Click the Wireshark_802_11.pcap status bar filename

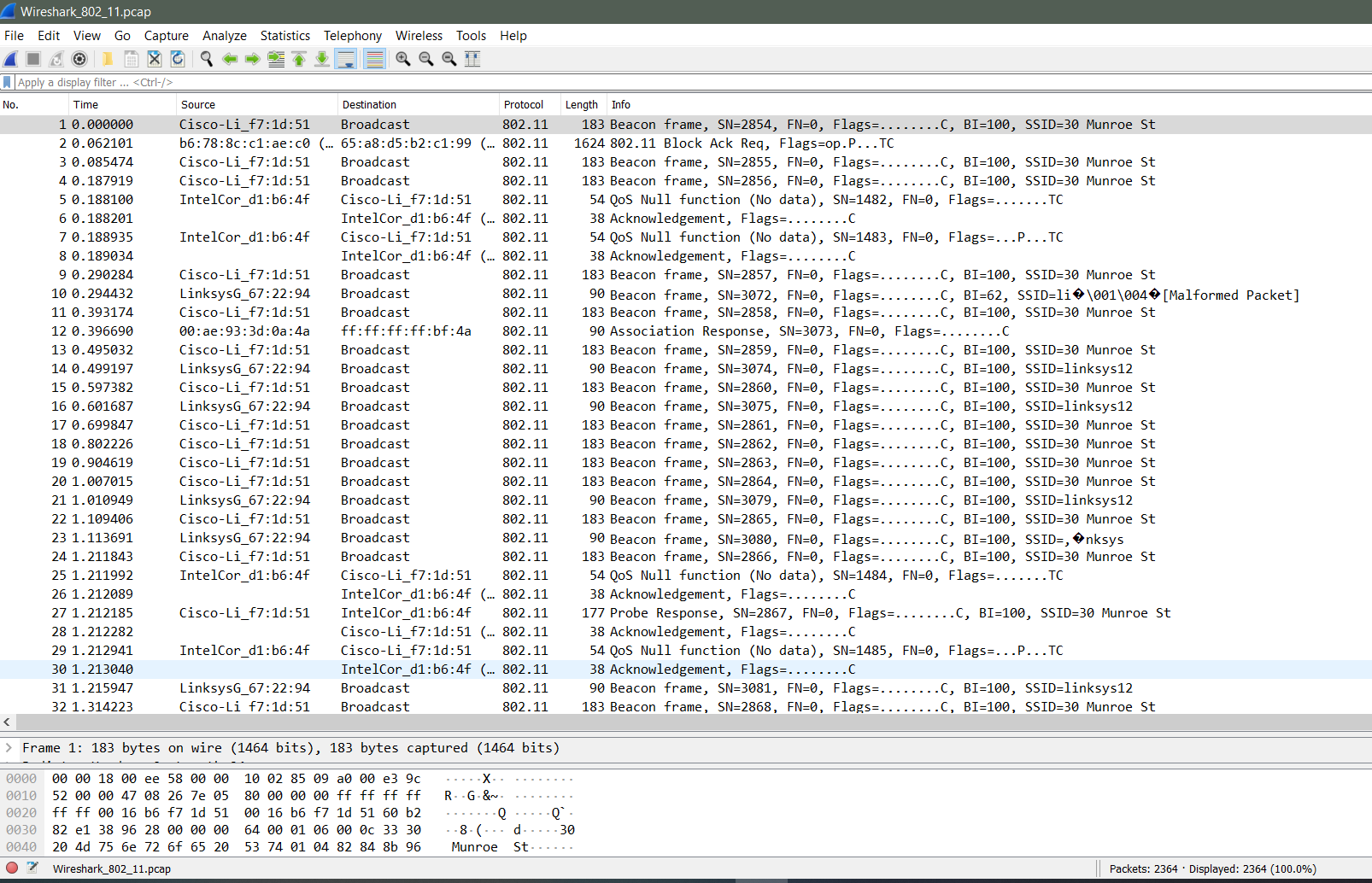click(112, 868)
